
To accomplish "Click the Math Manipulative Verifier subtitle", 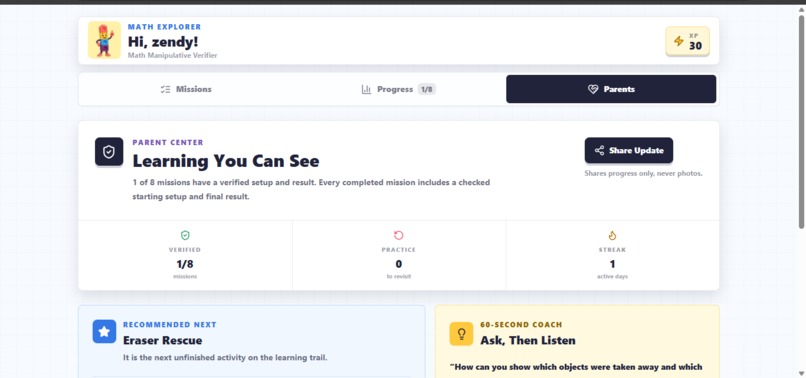I will 172,56.
